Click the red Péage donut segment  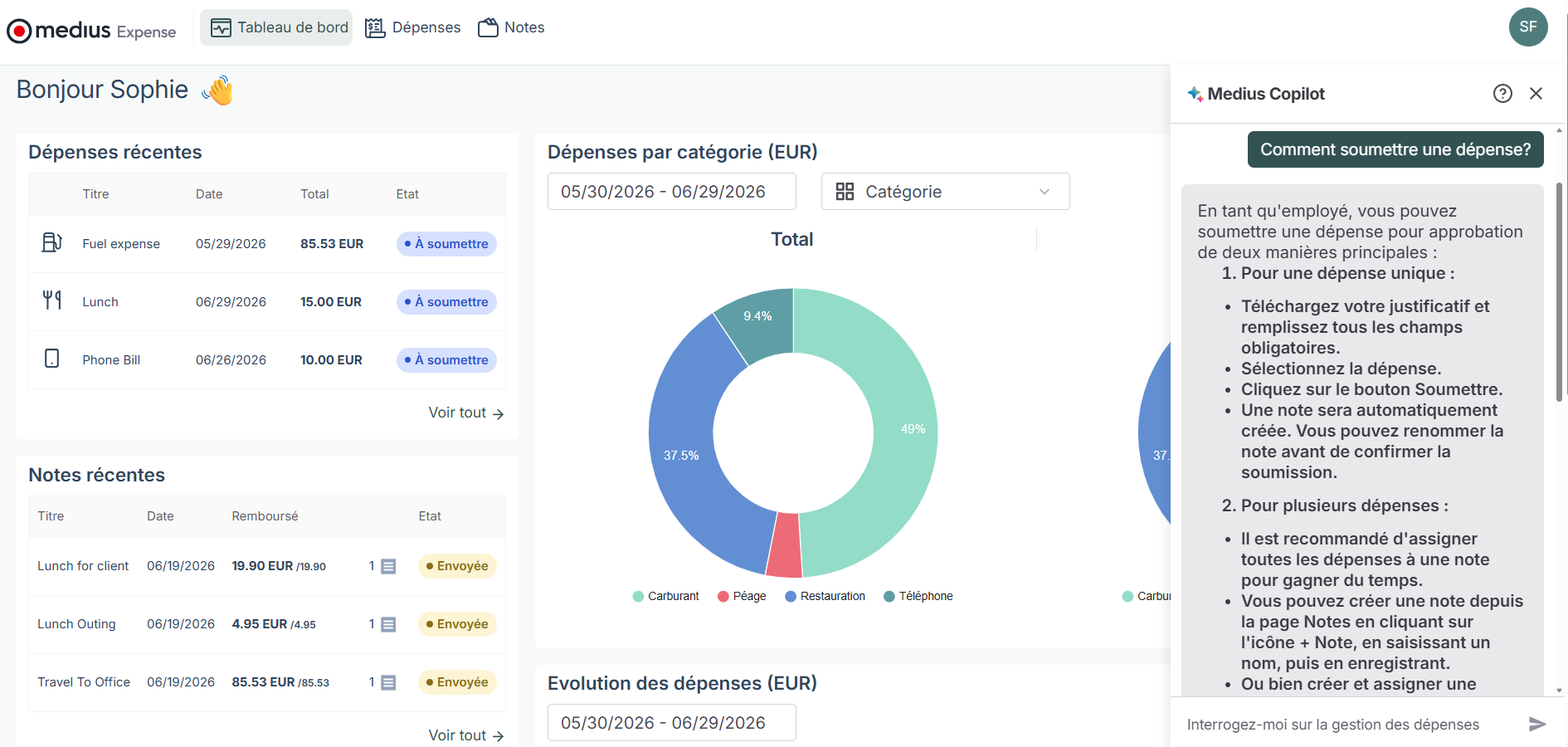point(785,545)
